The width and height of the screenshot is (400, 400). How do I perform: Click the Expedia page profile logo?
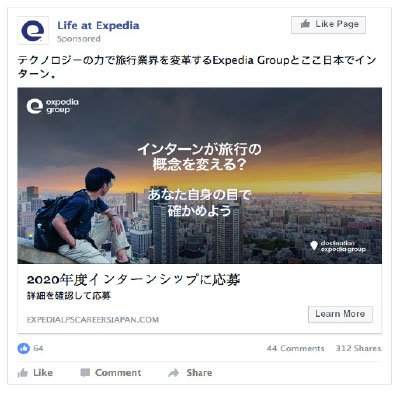pos(33,30)
